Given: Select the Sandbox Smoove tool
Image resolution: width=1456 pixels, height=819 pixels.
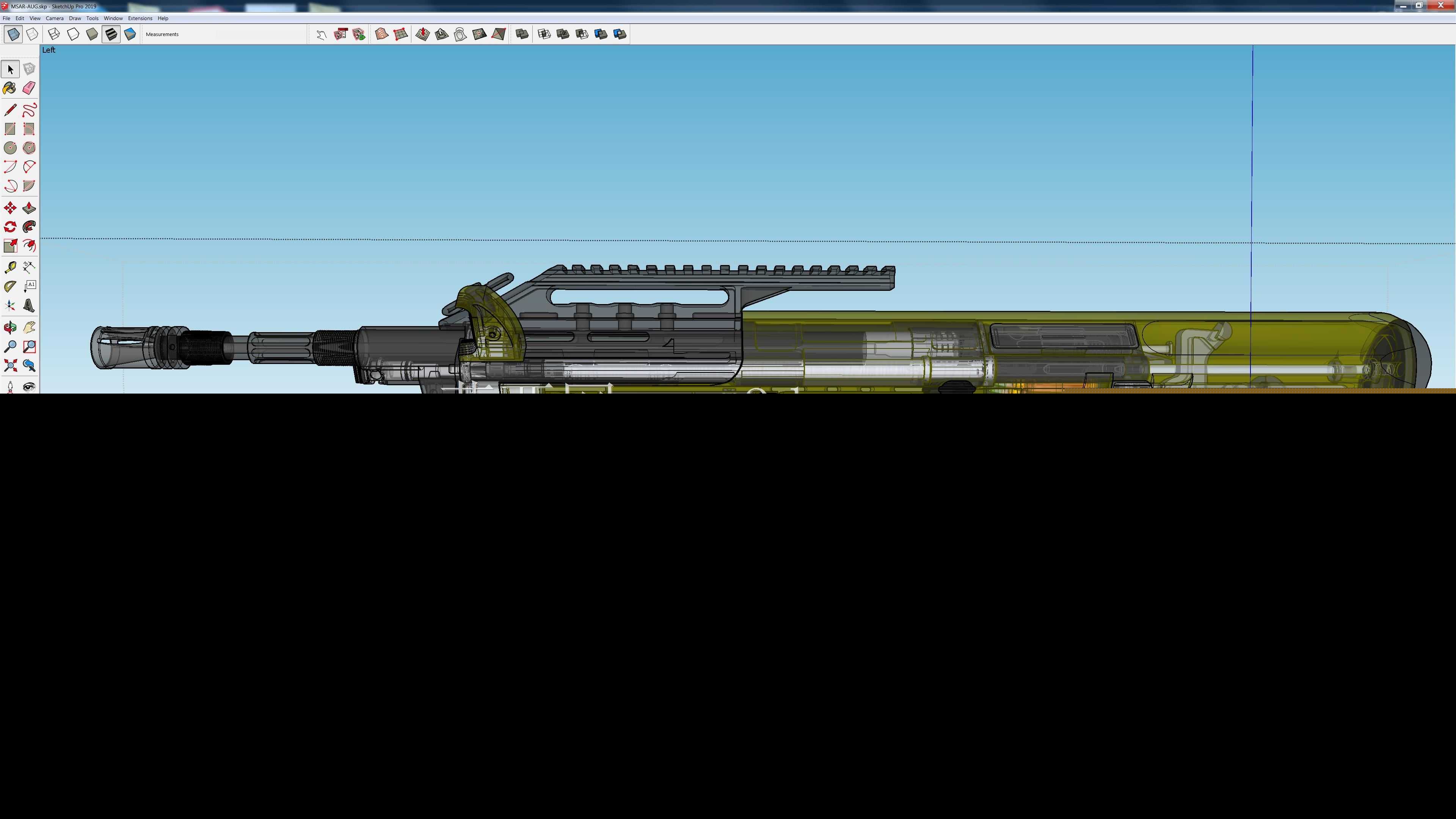Looking at the screenshot, I should coord(423,35).
